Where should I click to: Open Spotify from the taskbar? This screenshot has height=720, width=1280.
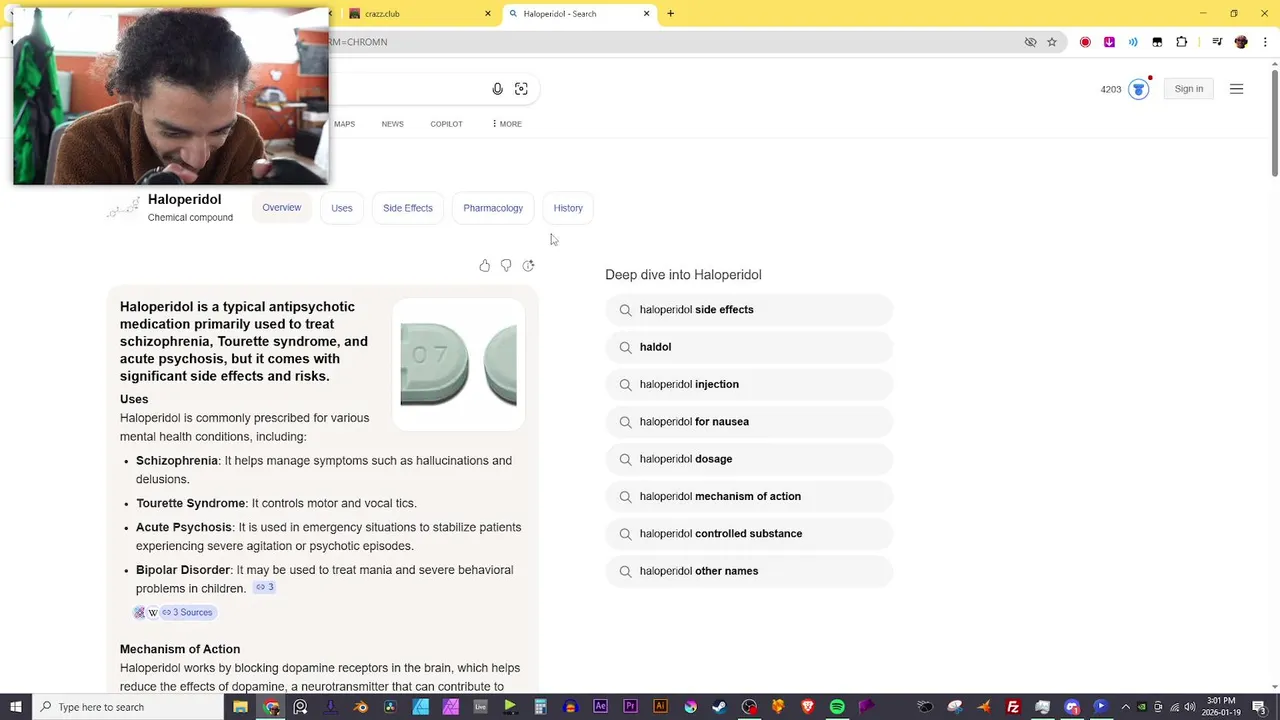[x=837, y=707]
